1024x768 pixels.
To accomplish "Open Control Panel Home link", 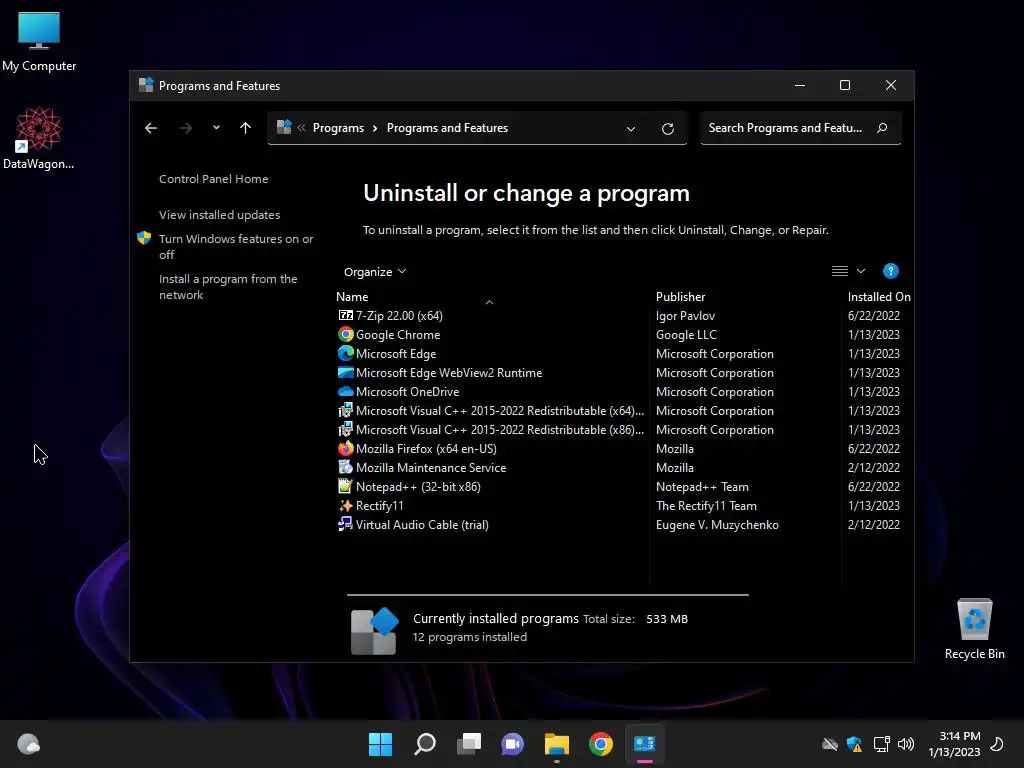I will point(214,179).
